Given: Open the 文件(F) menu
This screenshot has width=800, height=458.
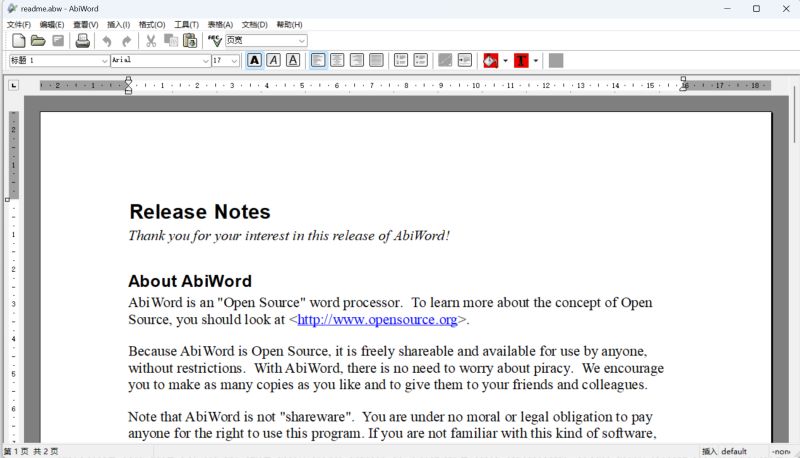Looking at the screenshot, I should 18,24.
